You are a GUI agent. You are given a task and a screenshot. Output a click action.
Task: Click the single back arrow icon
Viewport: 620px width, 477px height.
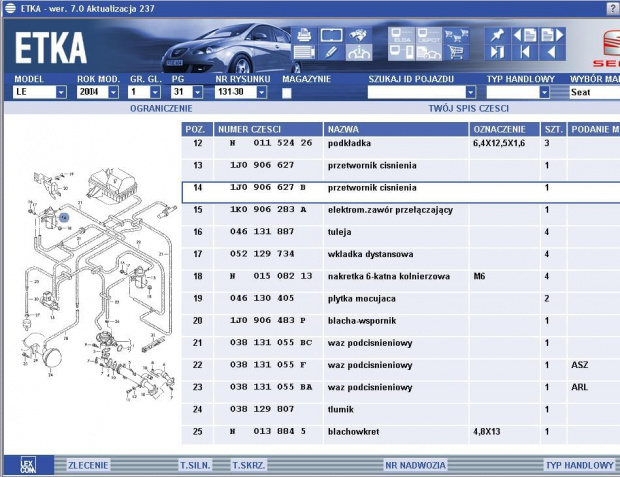[552, 52]
